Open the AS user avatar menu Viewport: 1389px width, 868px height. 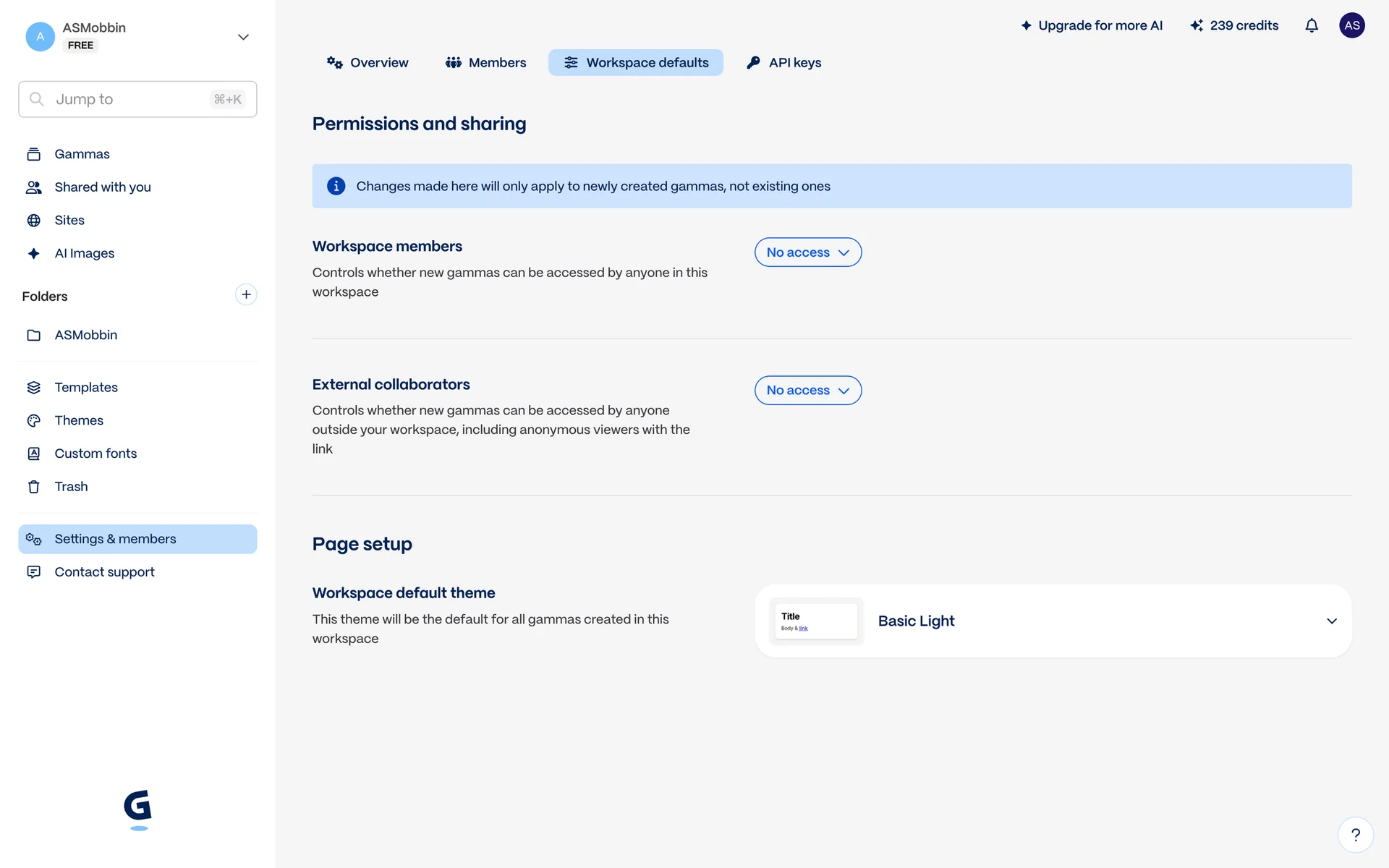coord(1351,25)
